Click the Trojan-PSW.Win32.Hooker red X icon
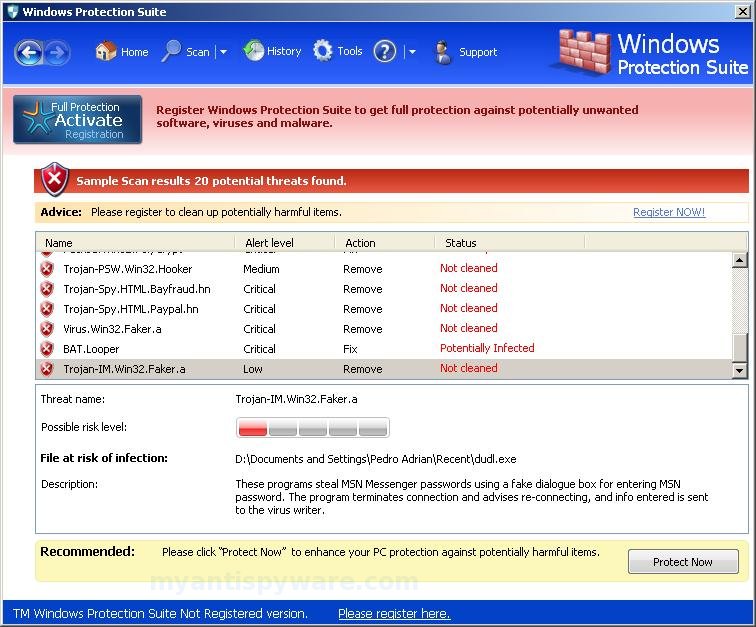The width and height of the screenshot is (756, 627). 47,269
